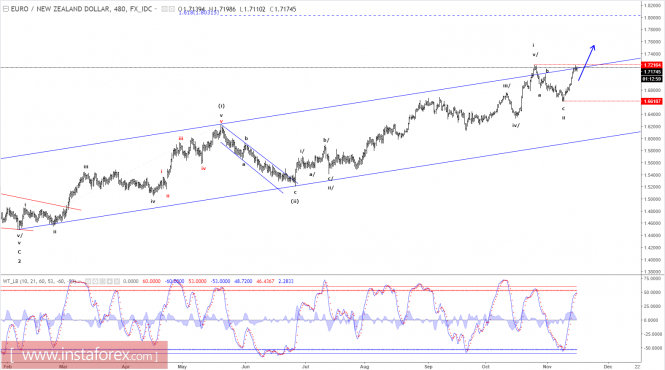Click the third WT_LB legend icon
The image size is (665, 370).
tap(103, 281)
